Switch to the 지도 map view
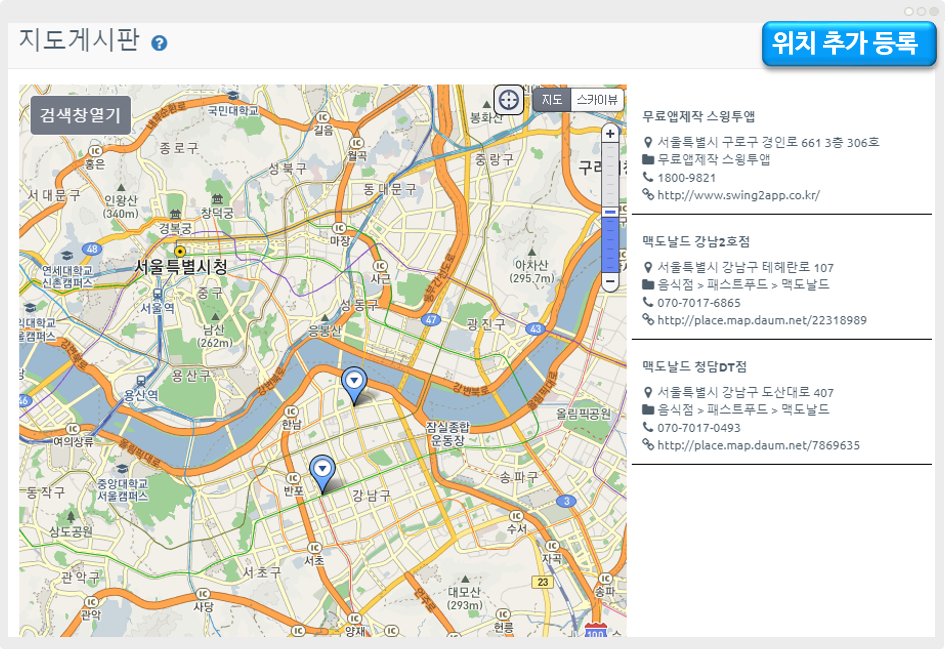946x649 pixels. pyautogui.click(x=552, y=100)
